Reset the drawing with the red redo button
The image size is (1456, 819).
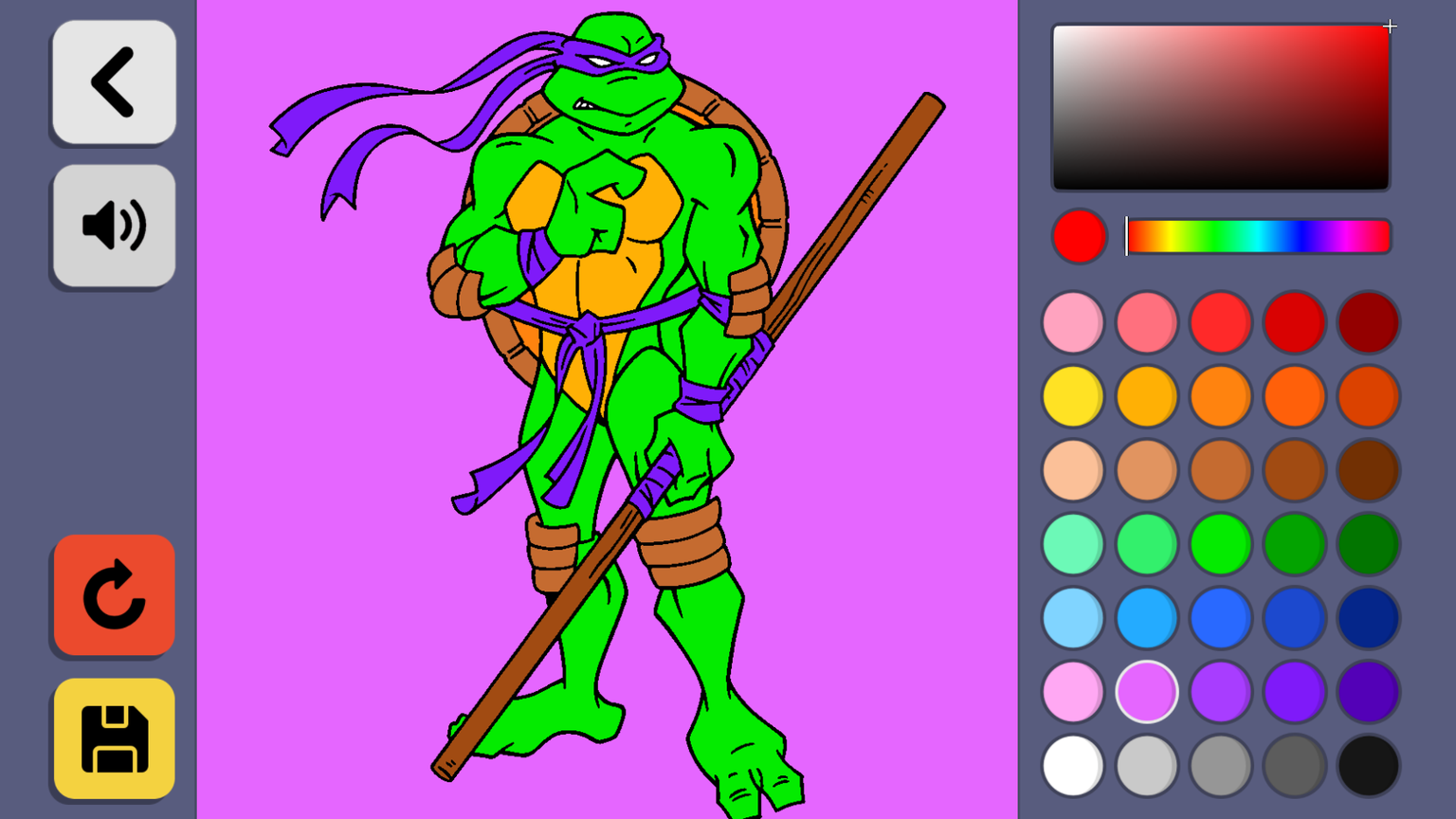tap(114, 595)
